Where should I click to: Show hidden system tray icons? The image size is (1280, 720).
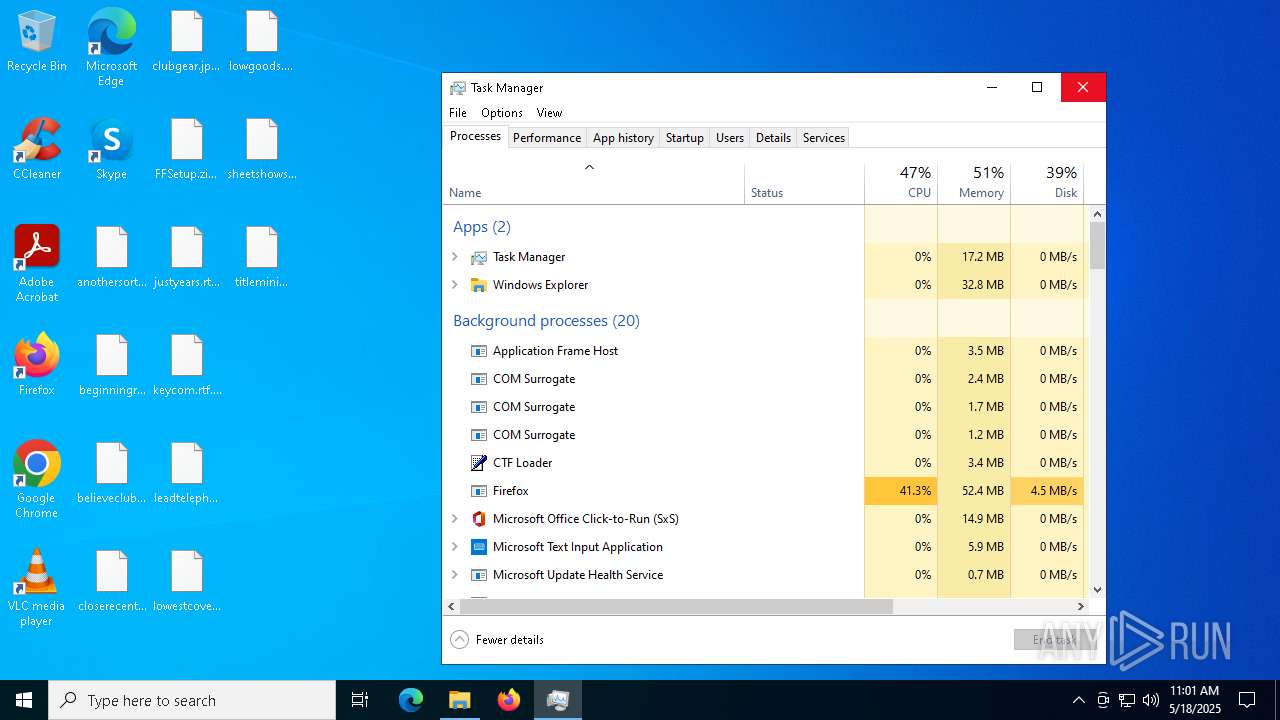click(x=1078, y=700)
